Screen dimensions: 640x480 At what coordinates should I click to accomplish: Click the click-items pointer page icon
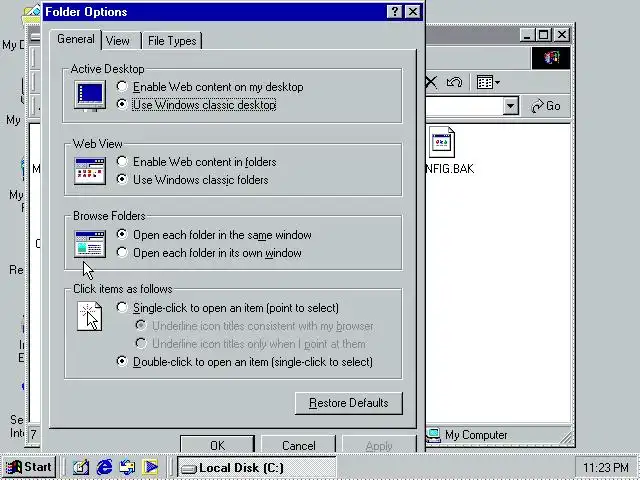(90, 316)
